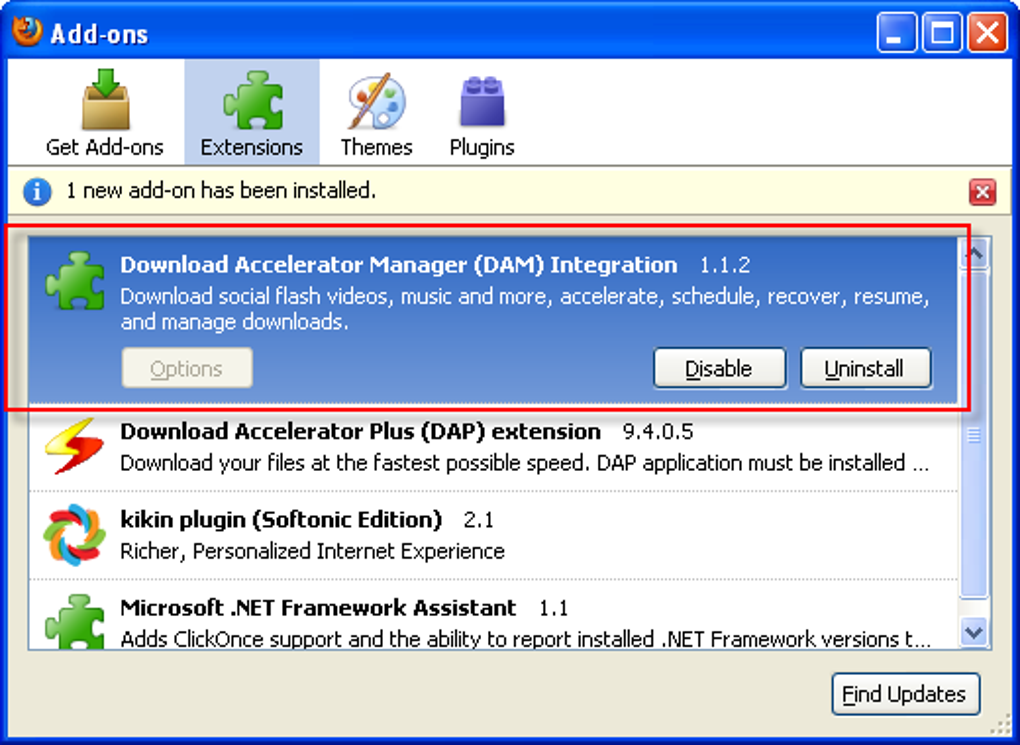Uninstall the DAM Integration extension
This screenshot has height=745, width=1020.
point(865,368)
